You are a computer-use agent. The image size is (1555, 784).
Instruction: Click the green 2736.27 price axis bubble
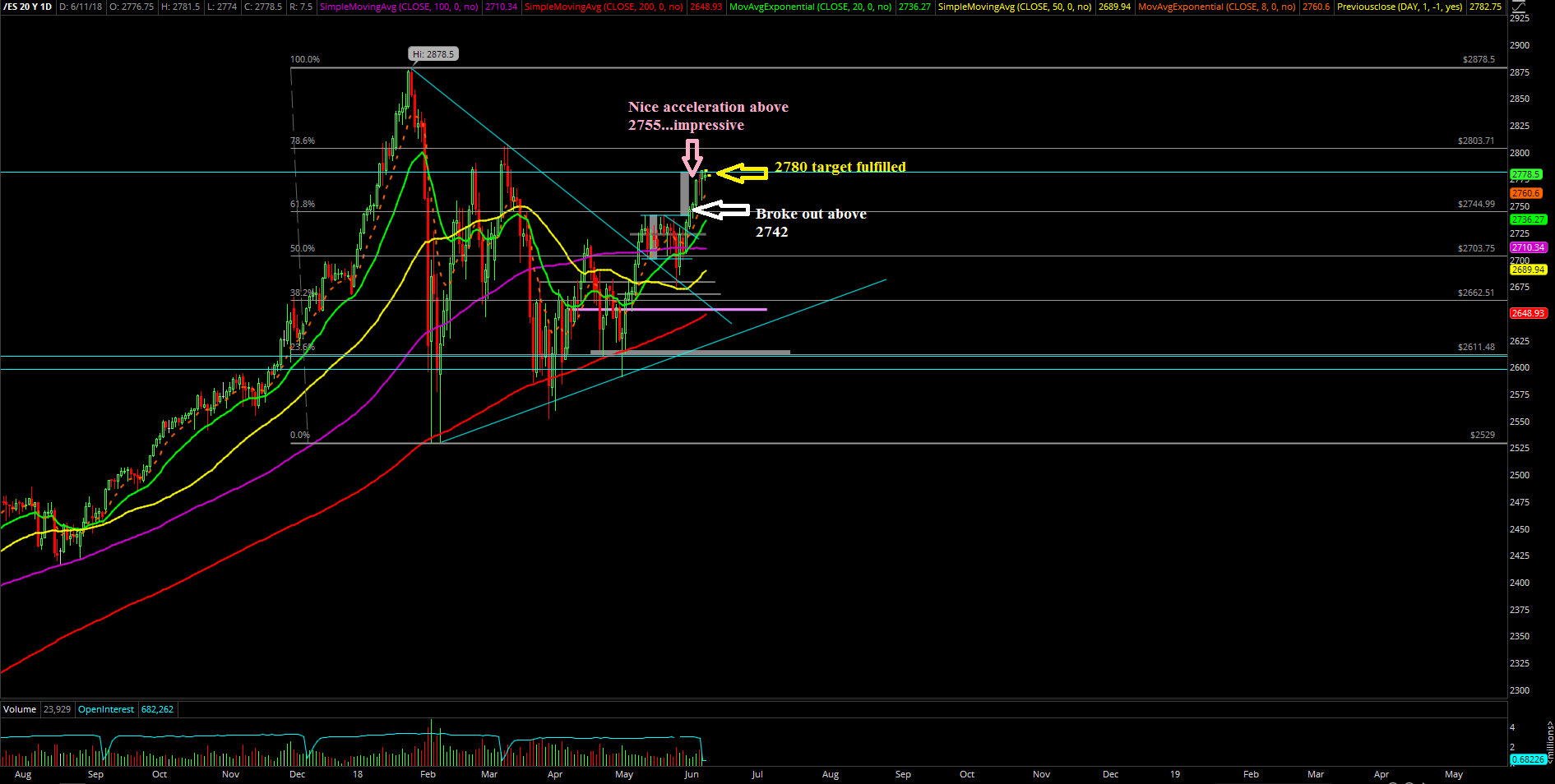[x=1529, y=219]
